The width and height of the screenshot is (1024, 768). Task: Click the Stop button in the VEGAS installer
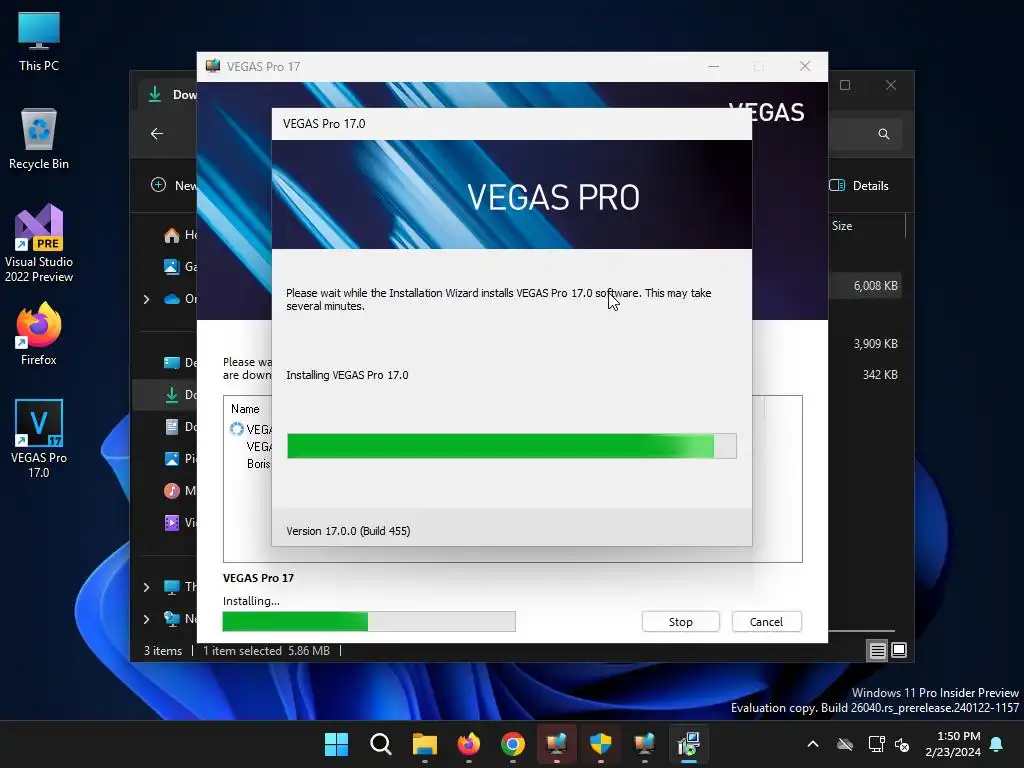pyautogui.click(x=680, y=622)
